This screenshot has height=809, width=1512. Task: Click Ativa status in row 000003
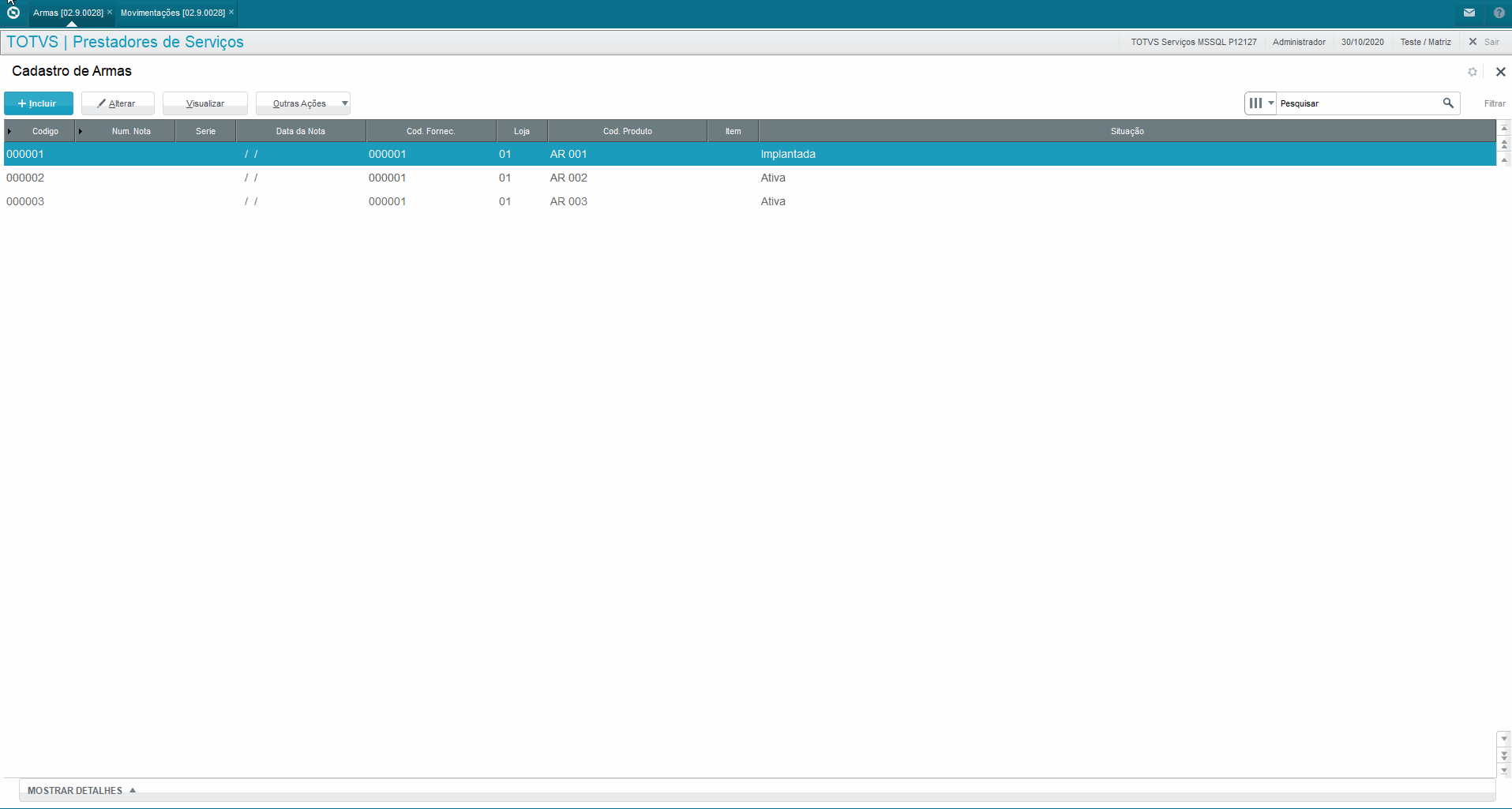pos(773,201)
